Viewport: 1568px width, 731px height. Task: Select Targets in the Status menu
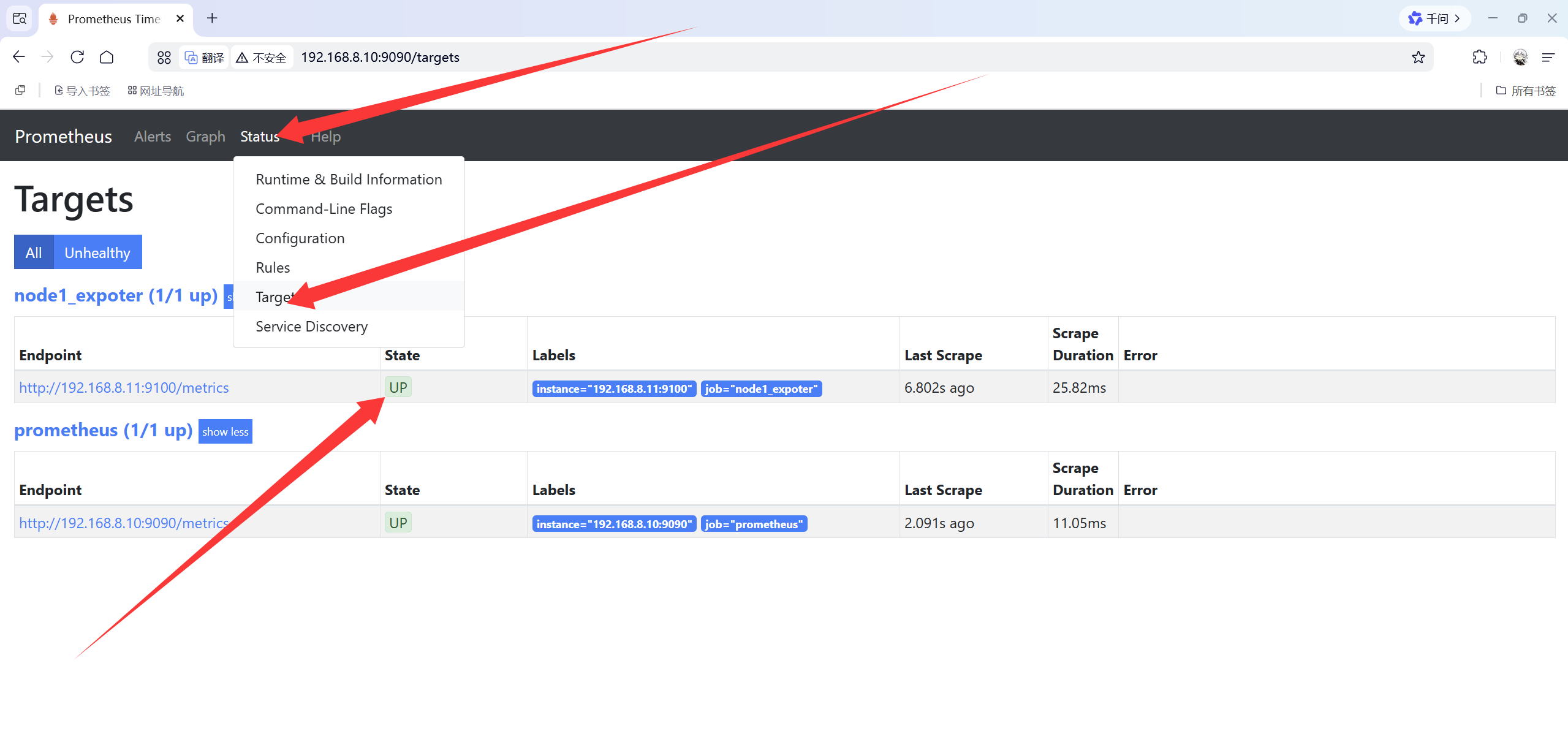click(x=349, y=297)
